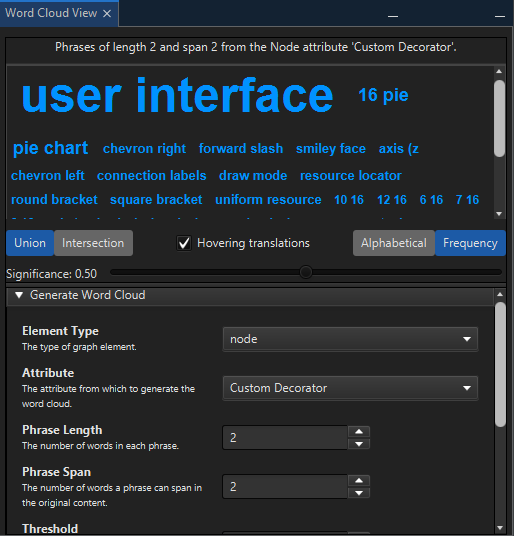Viewport: 514px width, 536px height.
Task: Collapse Generate Word Cloud section
Action: click(19, 295)
